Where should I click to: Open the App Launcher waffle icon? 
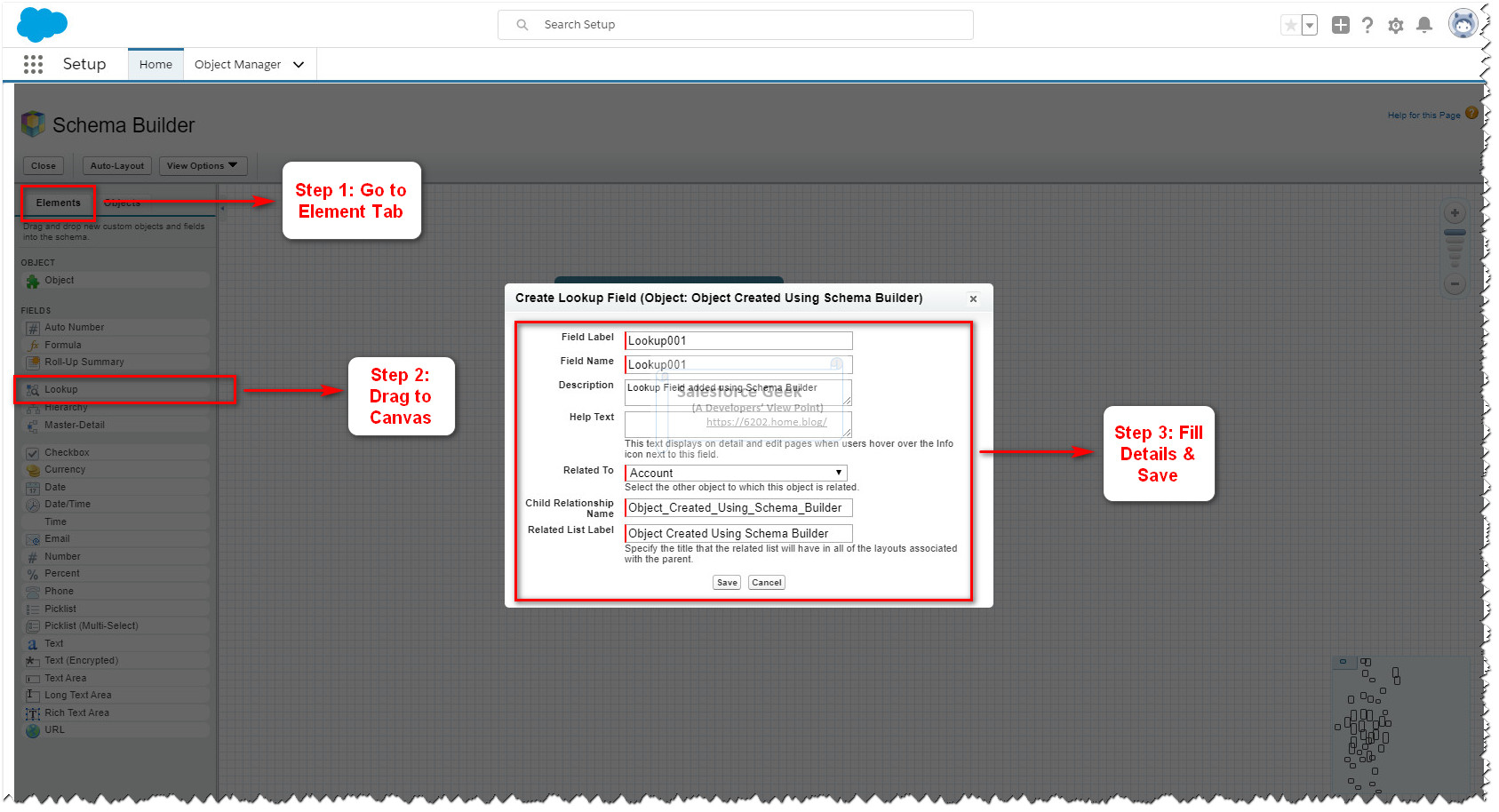click(x=33, y=64)
